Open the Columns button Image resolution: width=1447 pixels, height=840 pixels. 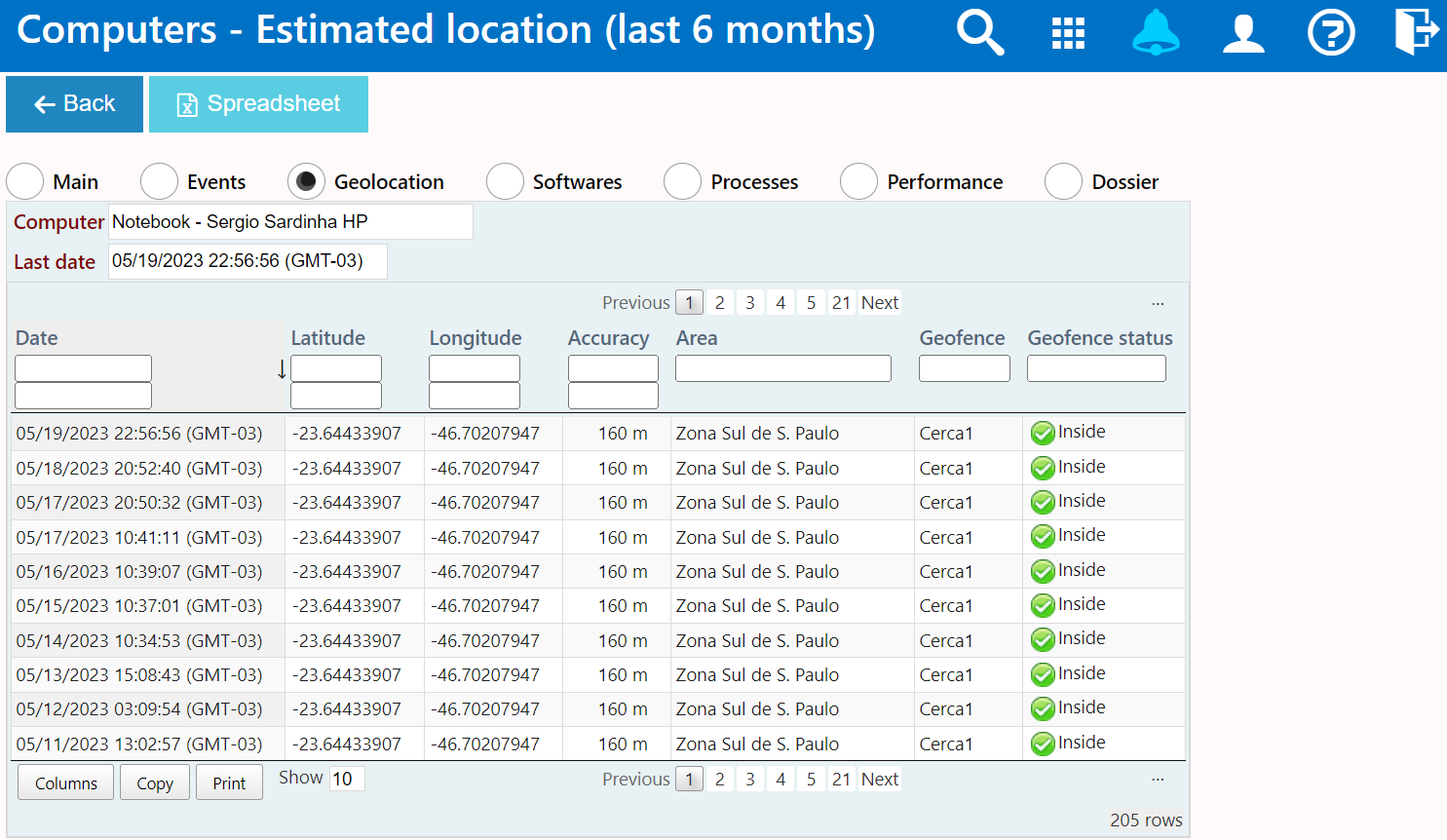(66, 783)
